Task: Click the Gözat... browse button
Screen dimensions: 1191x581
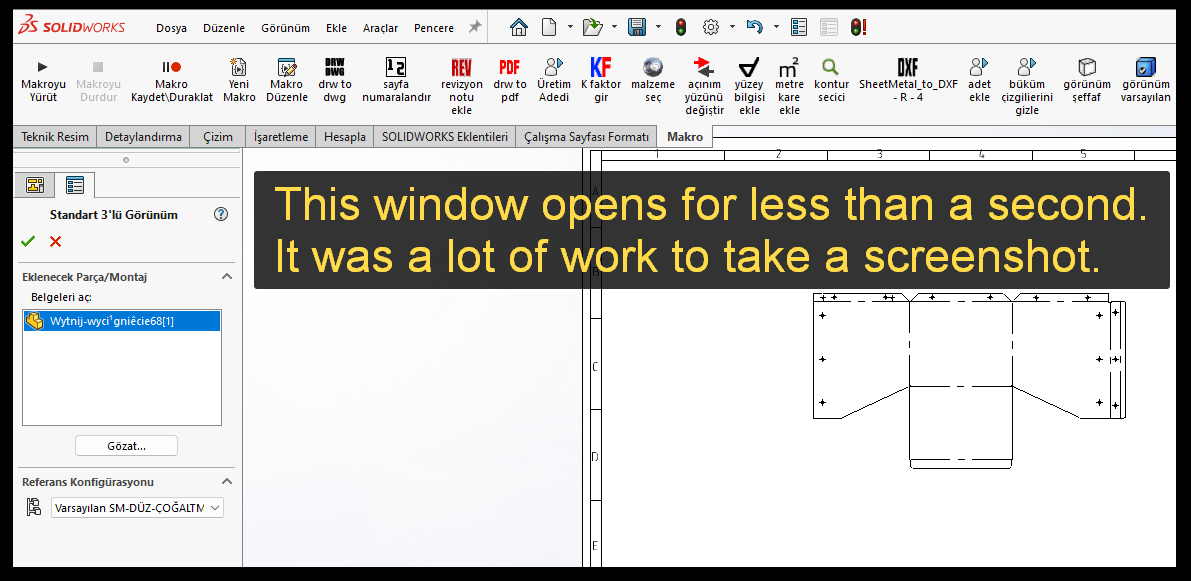Action: 126,446
